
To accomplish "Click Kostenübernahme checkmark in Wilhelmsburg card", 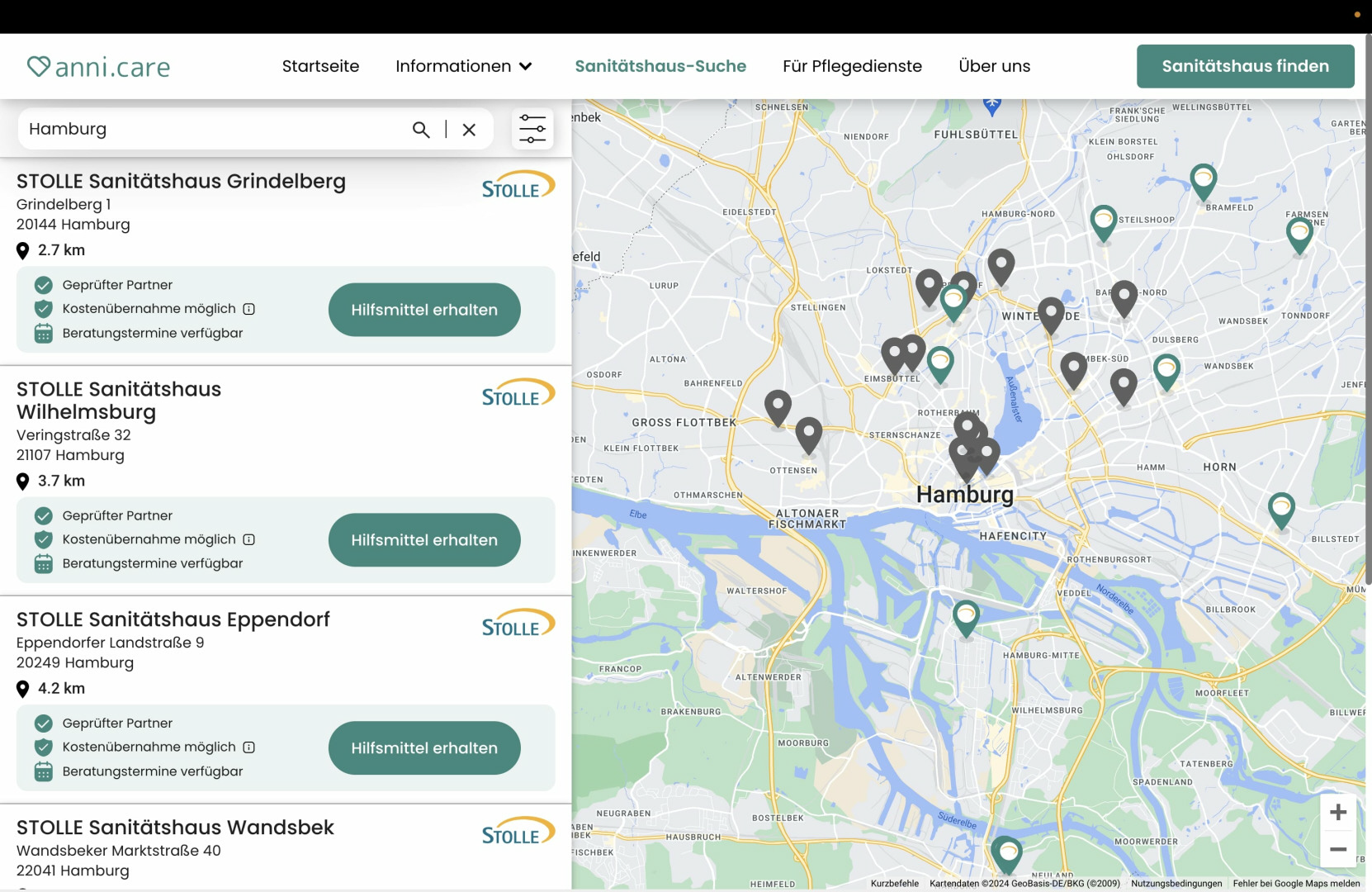I will pos(44,539).
